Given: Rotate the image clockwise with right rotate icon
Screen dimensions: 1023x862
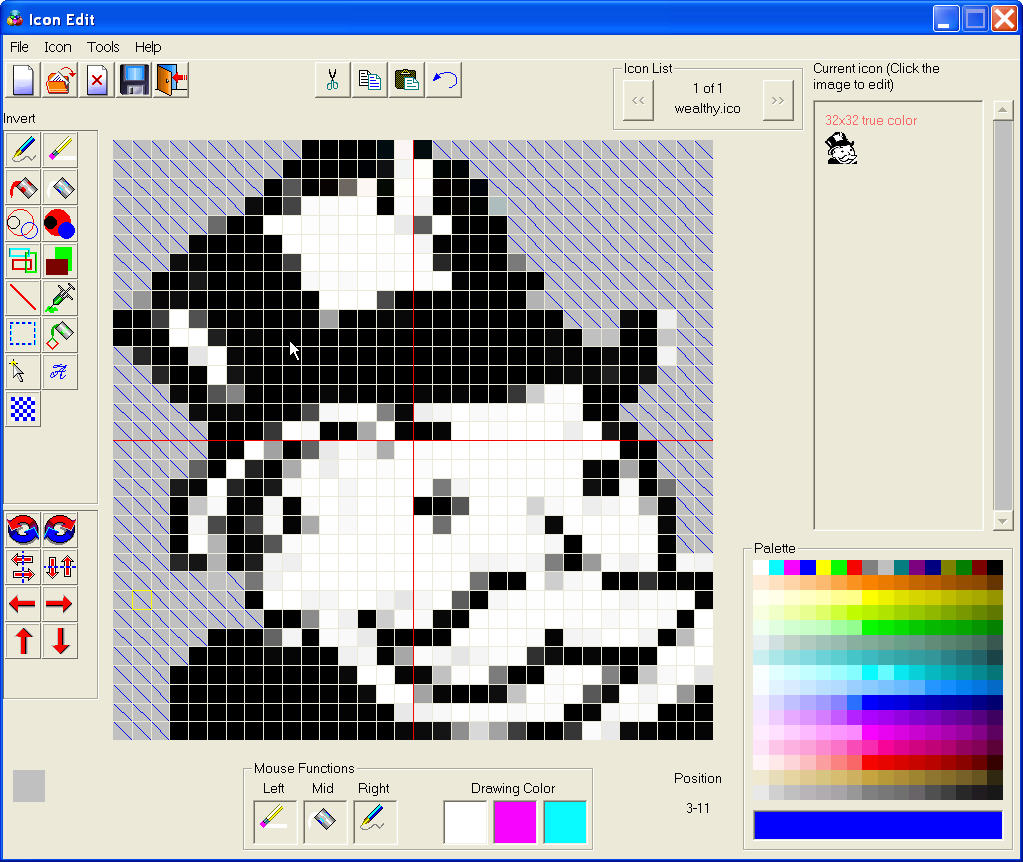Looking at the screenshot, I should [60, 529].
